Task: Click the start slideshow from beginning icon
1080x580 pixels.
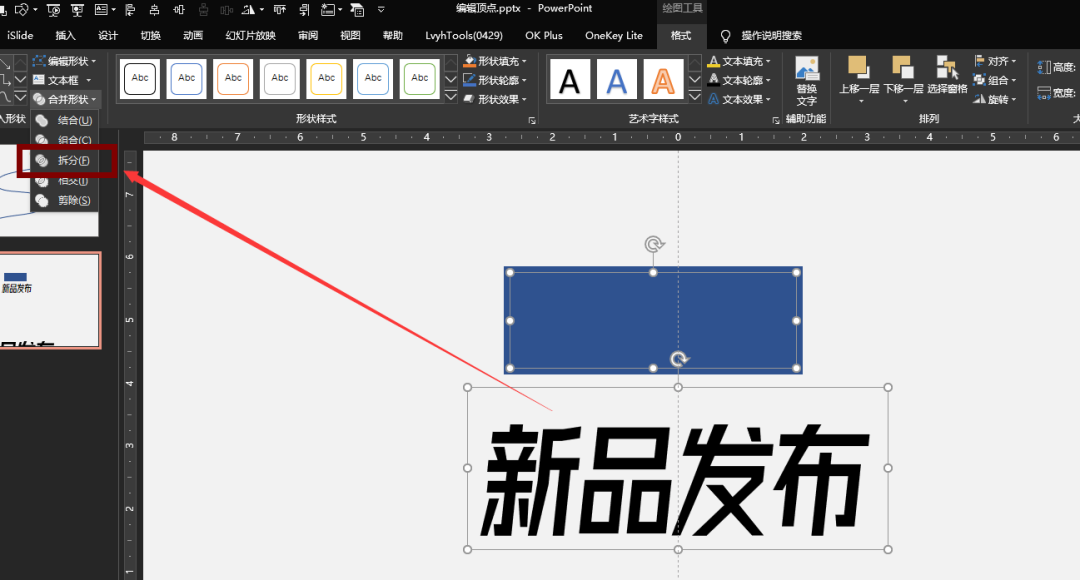Action: 53,10
